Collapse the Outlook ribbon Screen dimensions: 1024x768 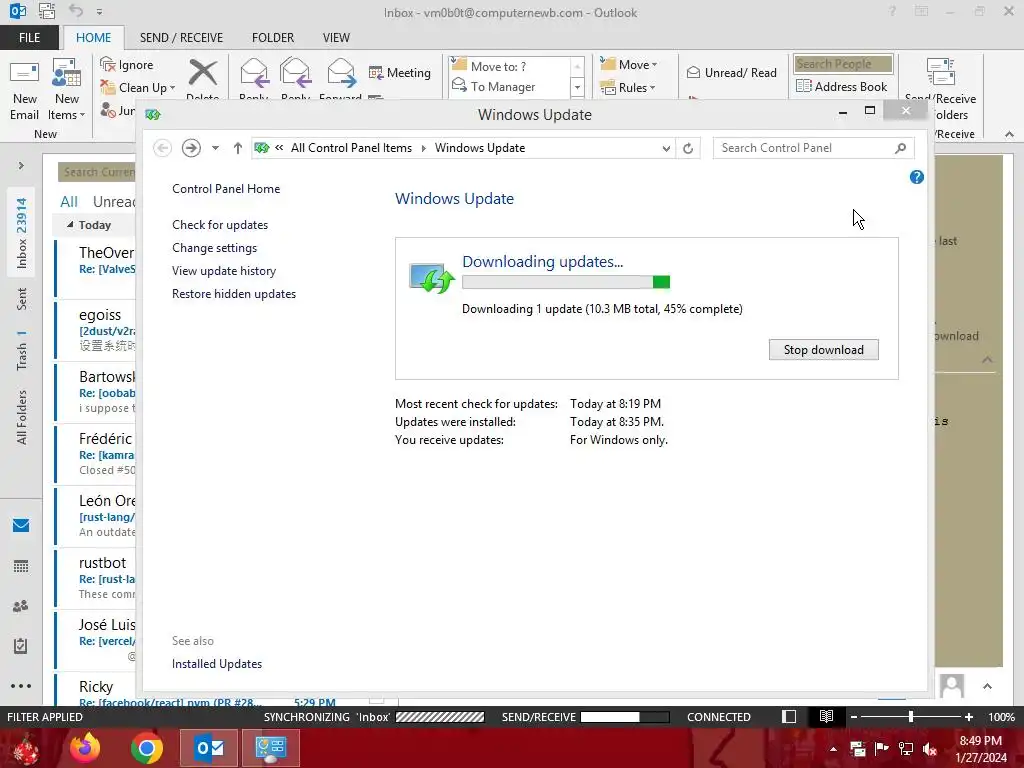1009,134
